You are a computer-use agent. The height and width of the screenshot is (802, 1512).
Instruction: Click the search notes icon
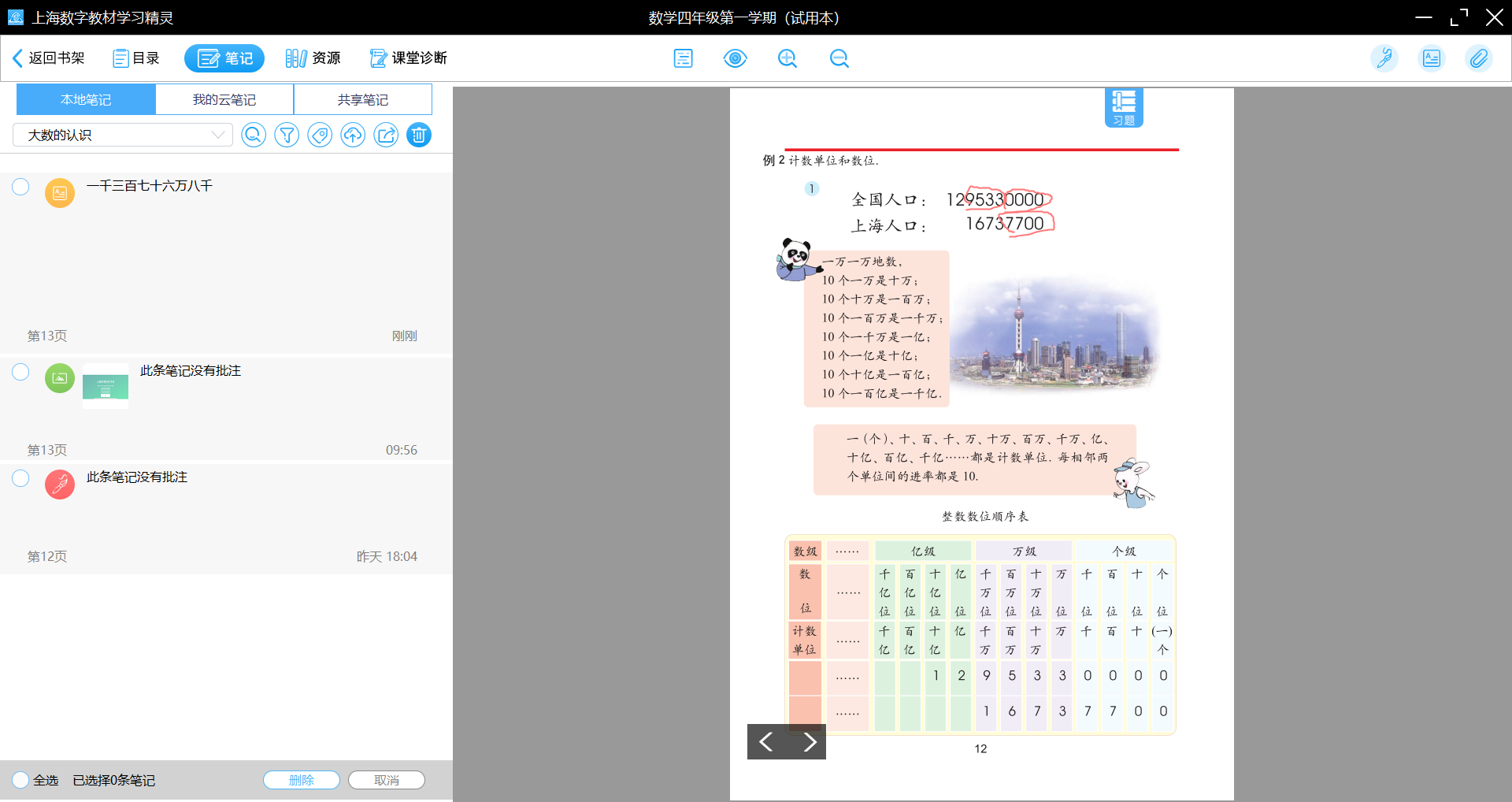[x=253, y=136]
